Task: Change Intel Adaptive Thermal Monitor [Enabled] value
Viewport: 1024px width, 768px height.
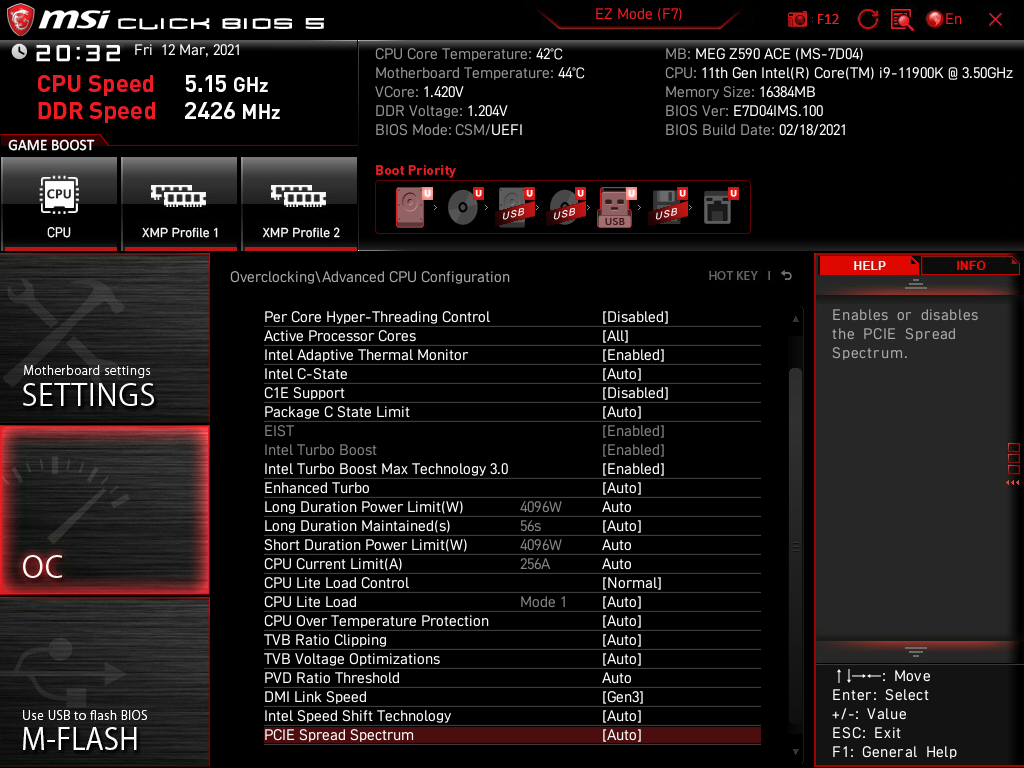Action: pos(633,355)
